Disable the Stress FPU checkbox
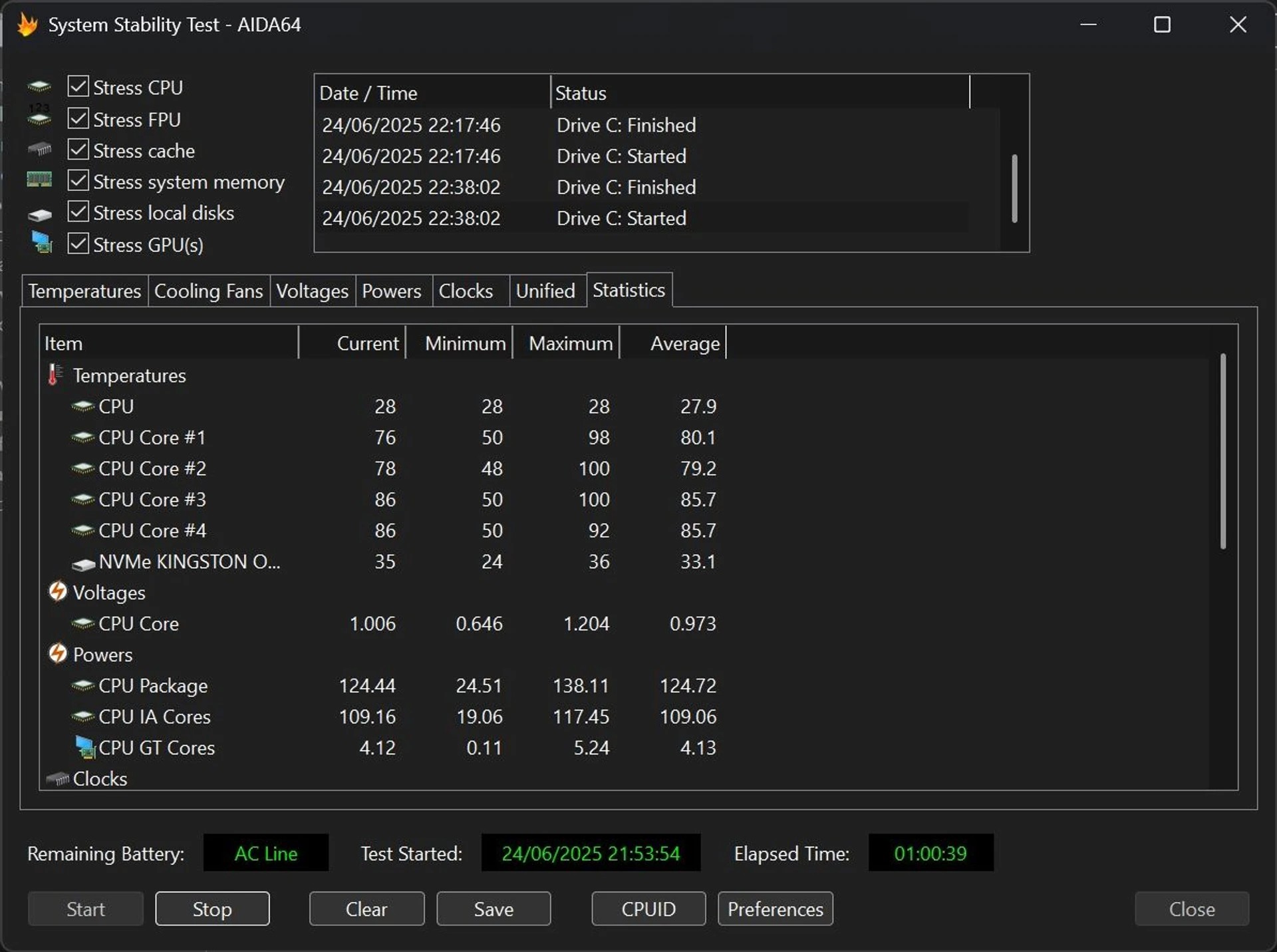 [x=78, y=117]
